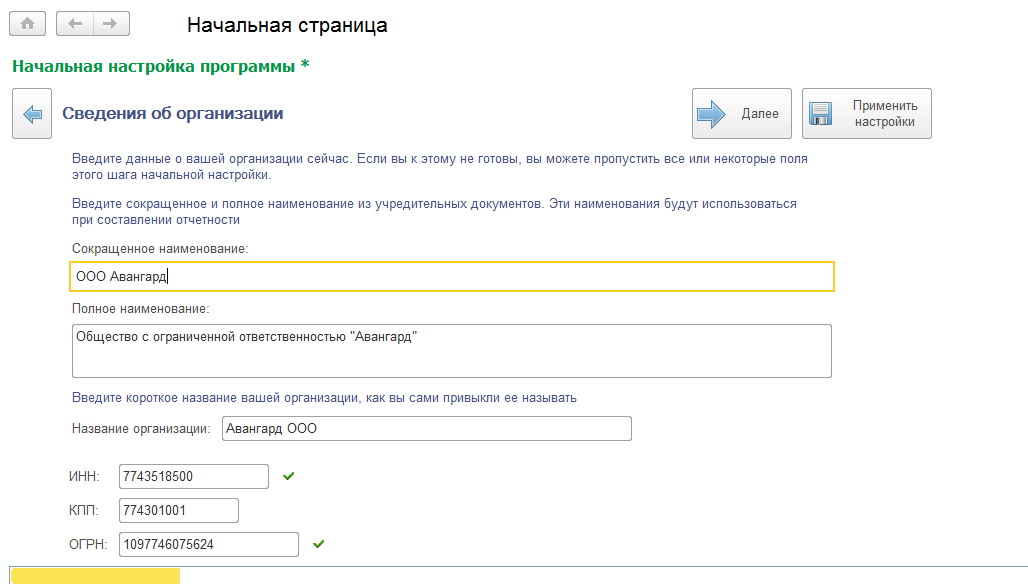Click the Сведения об организации heading

point(173,114)
